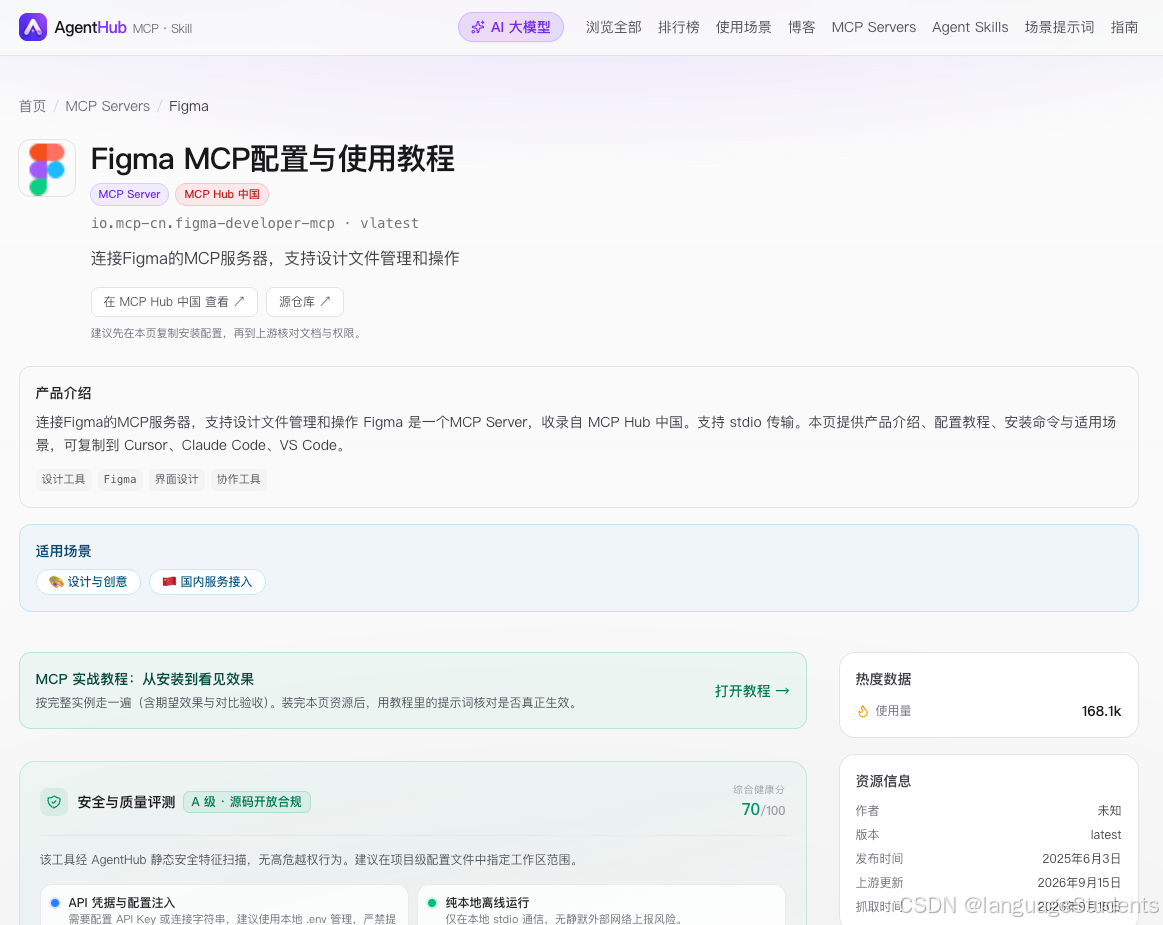Select the 设计与创意 scenario chip

(x=88, y=582)
